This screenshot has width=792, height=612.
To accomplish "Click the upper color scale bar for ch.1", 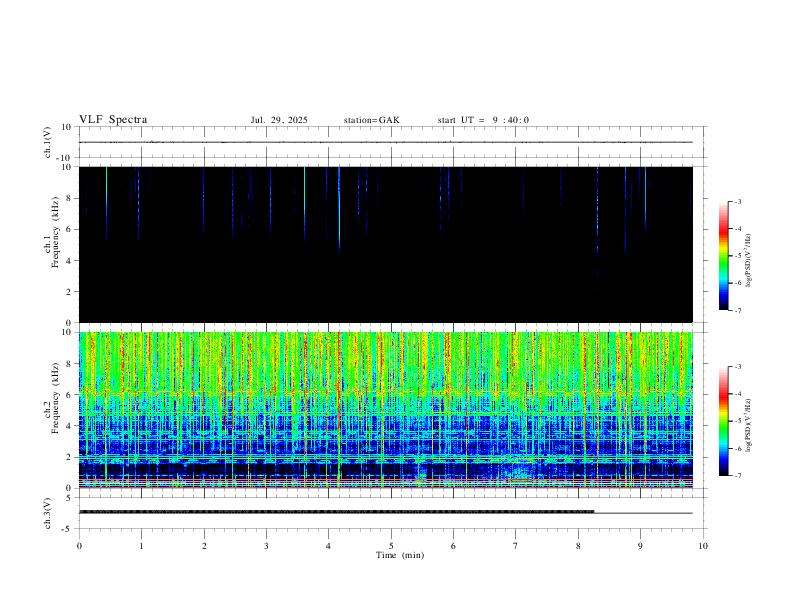I will [x=723, y=255].
